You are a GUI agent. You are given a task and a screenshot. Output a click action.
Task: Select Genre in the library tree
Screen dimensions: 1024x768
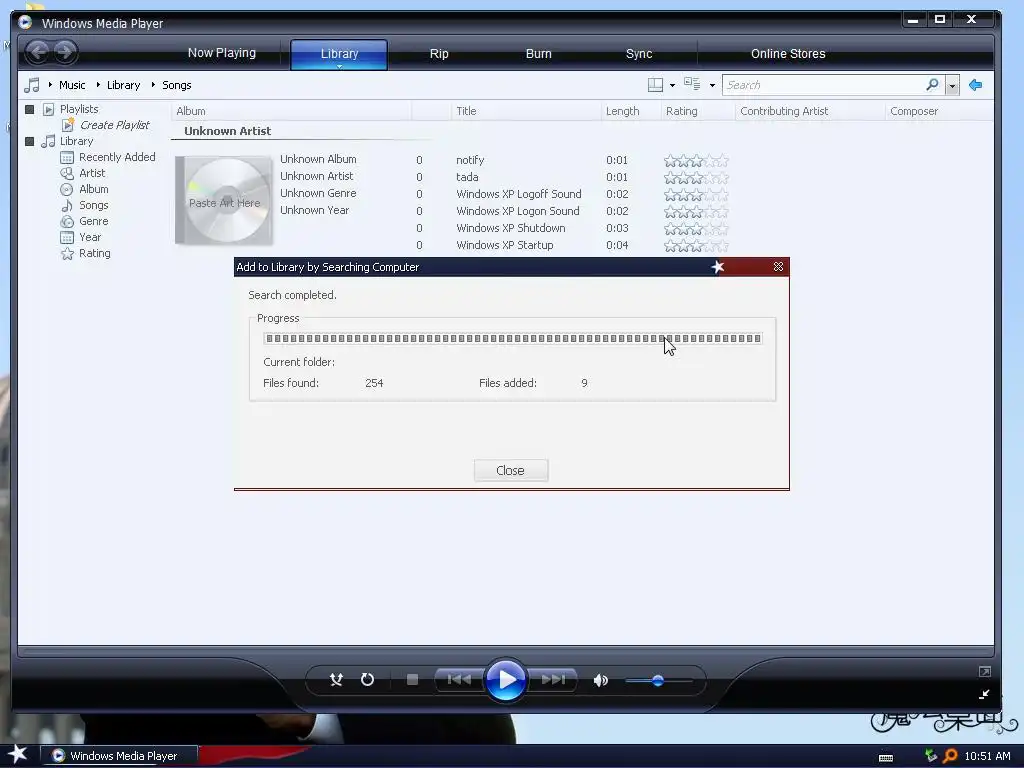pos(93,221)
